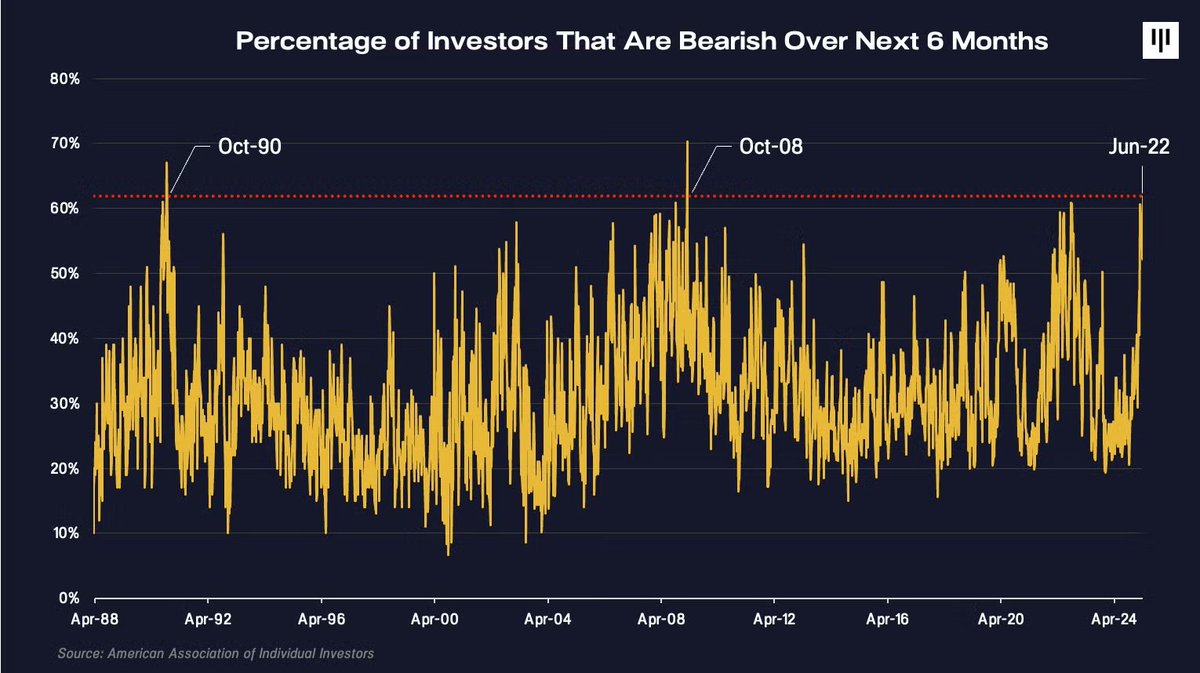
Task: Select the Oct-90 peak annotation label
Action: click(x=250, y=148)
